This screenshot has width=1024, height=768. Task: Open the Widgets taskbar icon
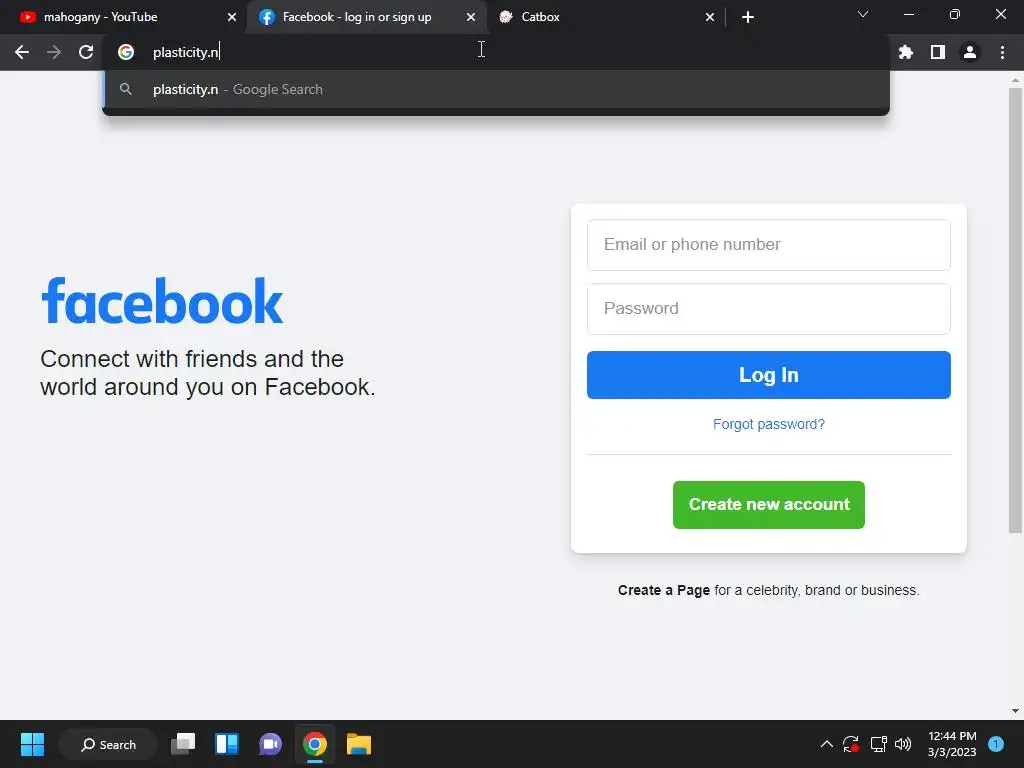[x=227, y=744]
